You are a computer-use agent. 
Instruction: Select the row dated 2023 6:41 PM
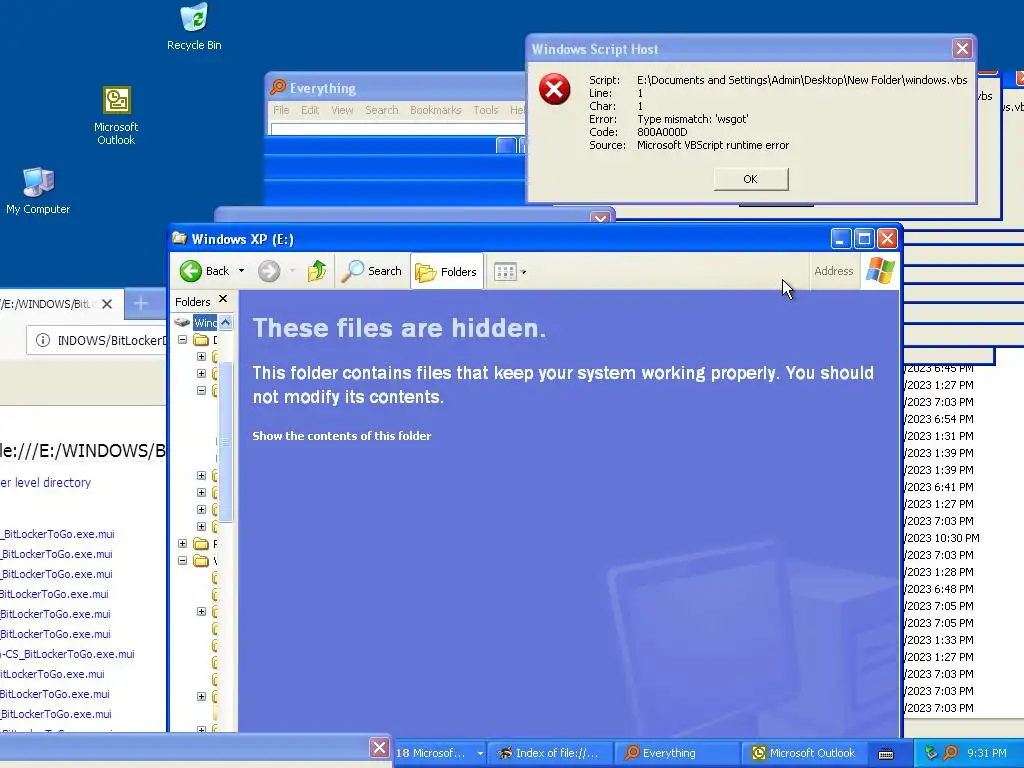[940, 487]
